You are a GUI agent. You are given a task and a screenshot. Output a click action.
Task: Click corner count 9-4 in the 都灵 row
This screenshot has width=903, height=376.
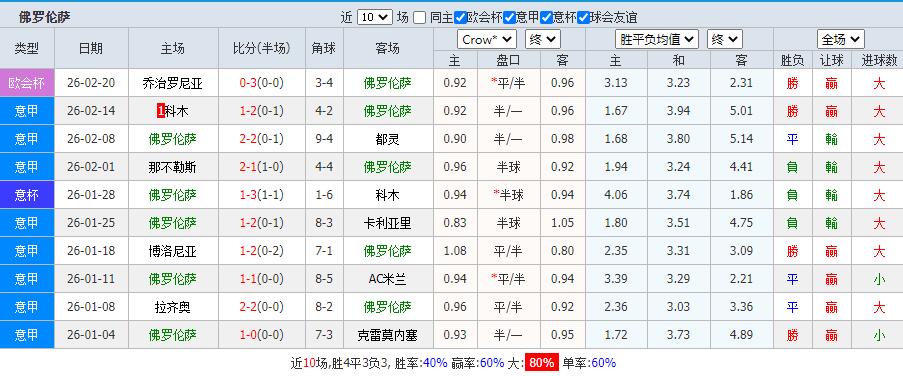pos(324,139)
